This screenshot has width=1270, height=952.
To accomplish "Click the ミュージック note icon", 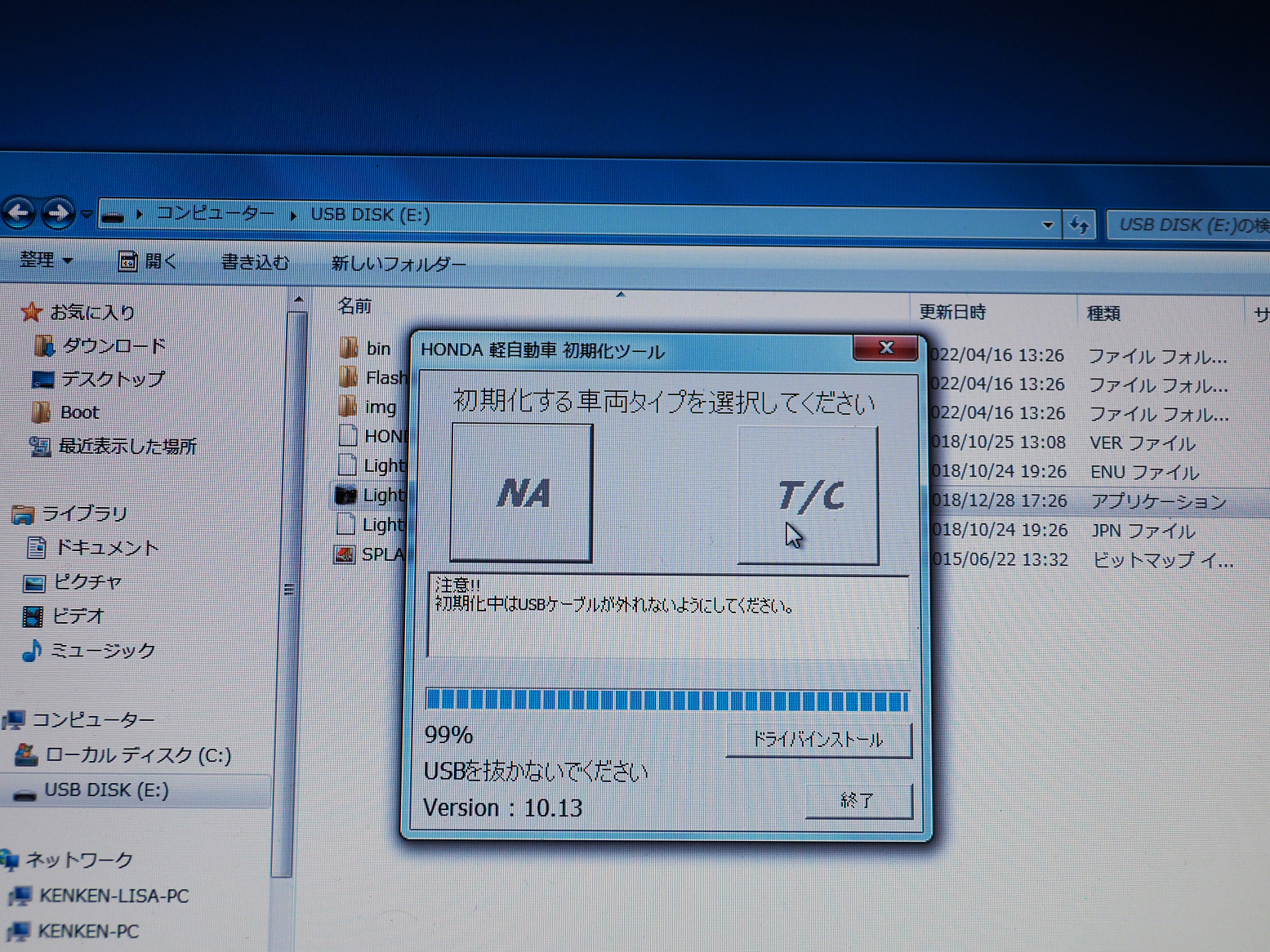I will coord(31,651).
